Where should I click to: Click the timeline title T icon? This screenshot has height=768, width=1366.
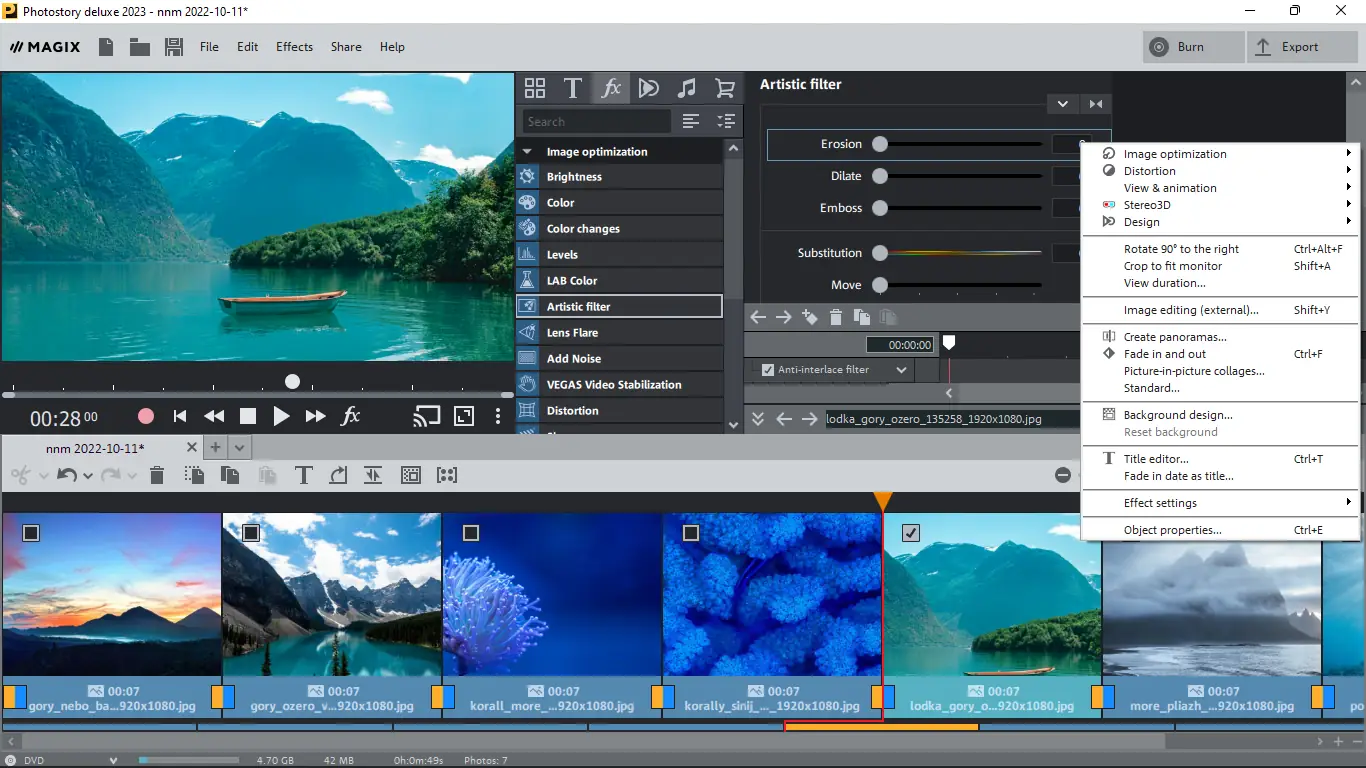(303, 475)
